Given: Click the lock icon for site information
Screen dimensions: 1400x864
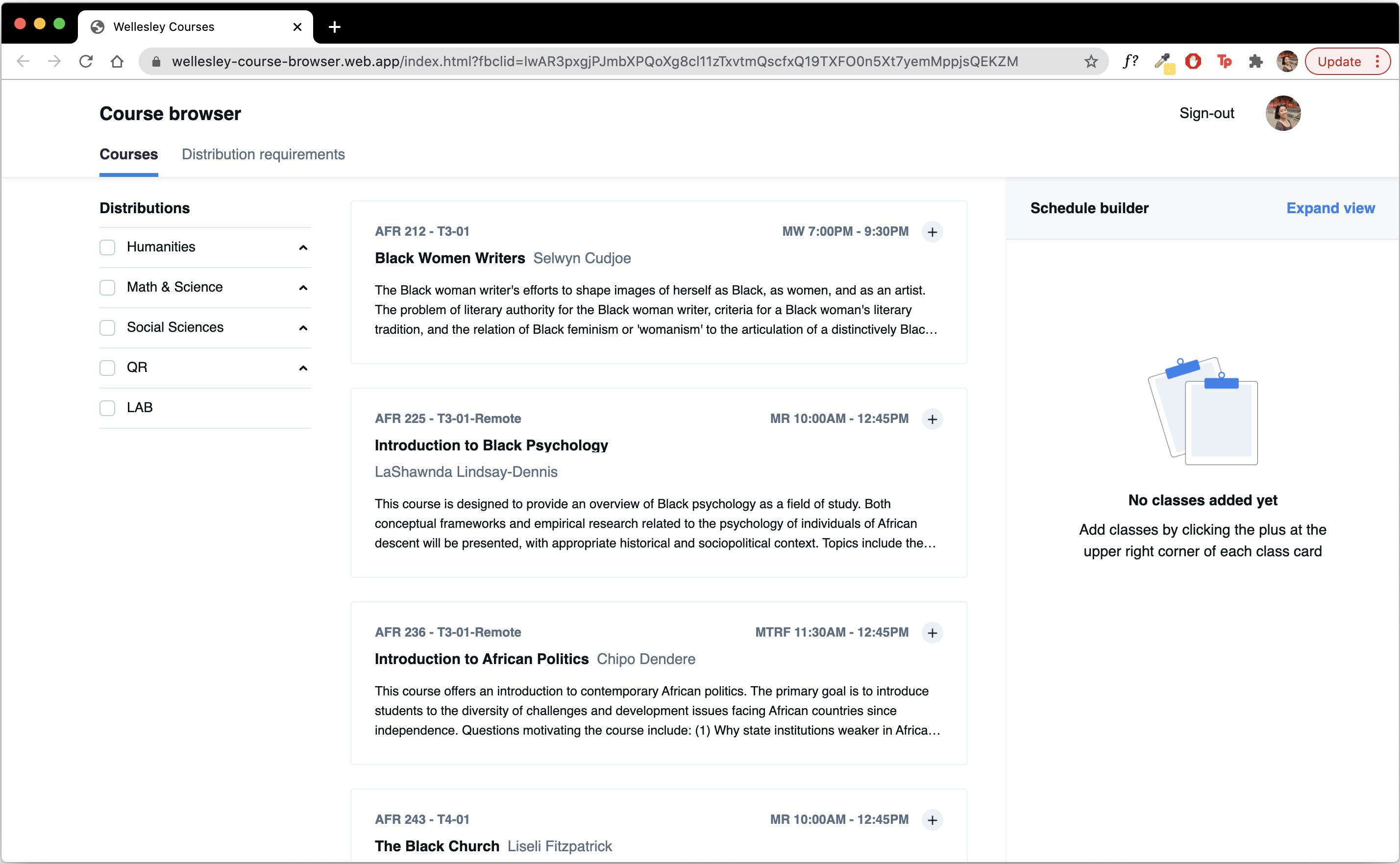Looking at the screenshot, I should pos(156,61).
